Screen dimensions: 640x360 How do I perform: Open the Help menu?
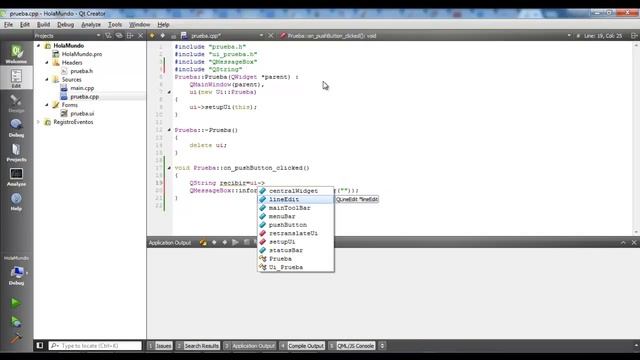[x=163, y=24]
